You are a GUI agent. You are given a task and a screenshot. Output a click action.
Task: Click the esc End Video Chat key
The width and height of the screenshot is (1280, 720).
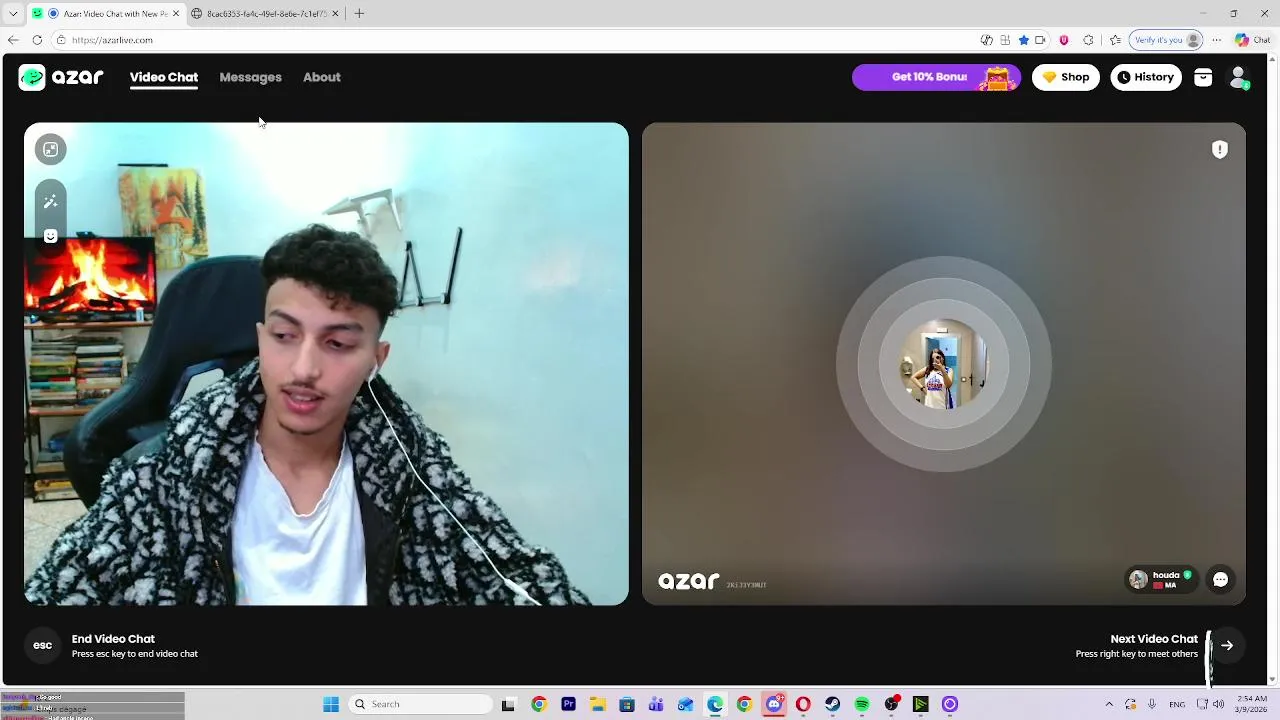[42, 645]
